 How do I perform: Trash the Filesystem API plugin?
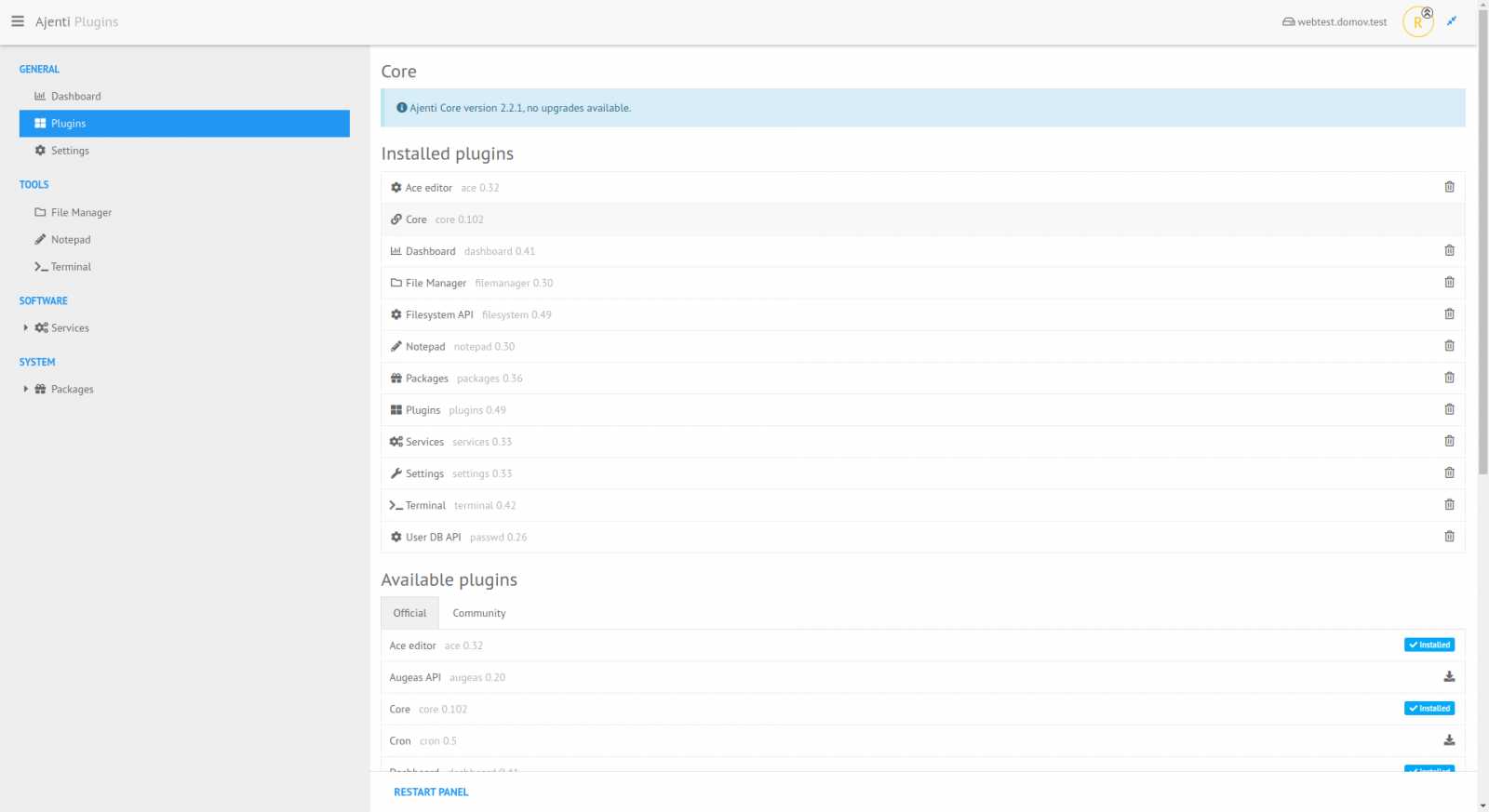click(x=1449, y=313)
